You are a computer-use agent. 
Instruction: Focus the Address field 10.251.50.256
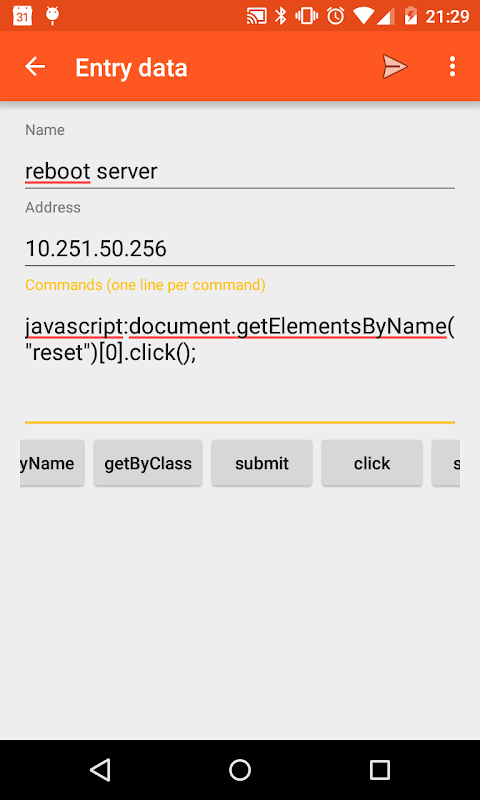coord(240,248)
